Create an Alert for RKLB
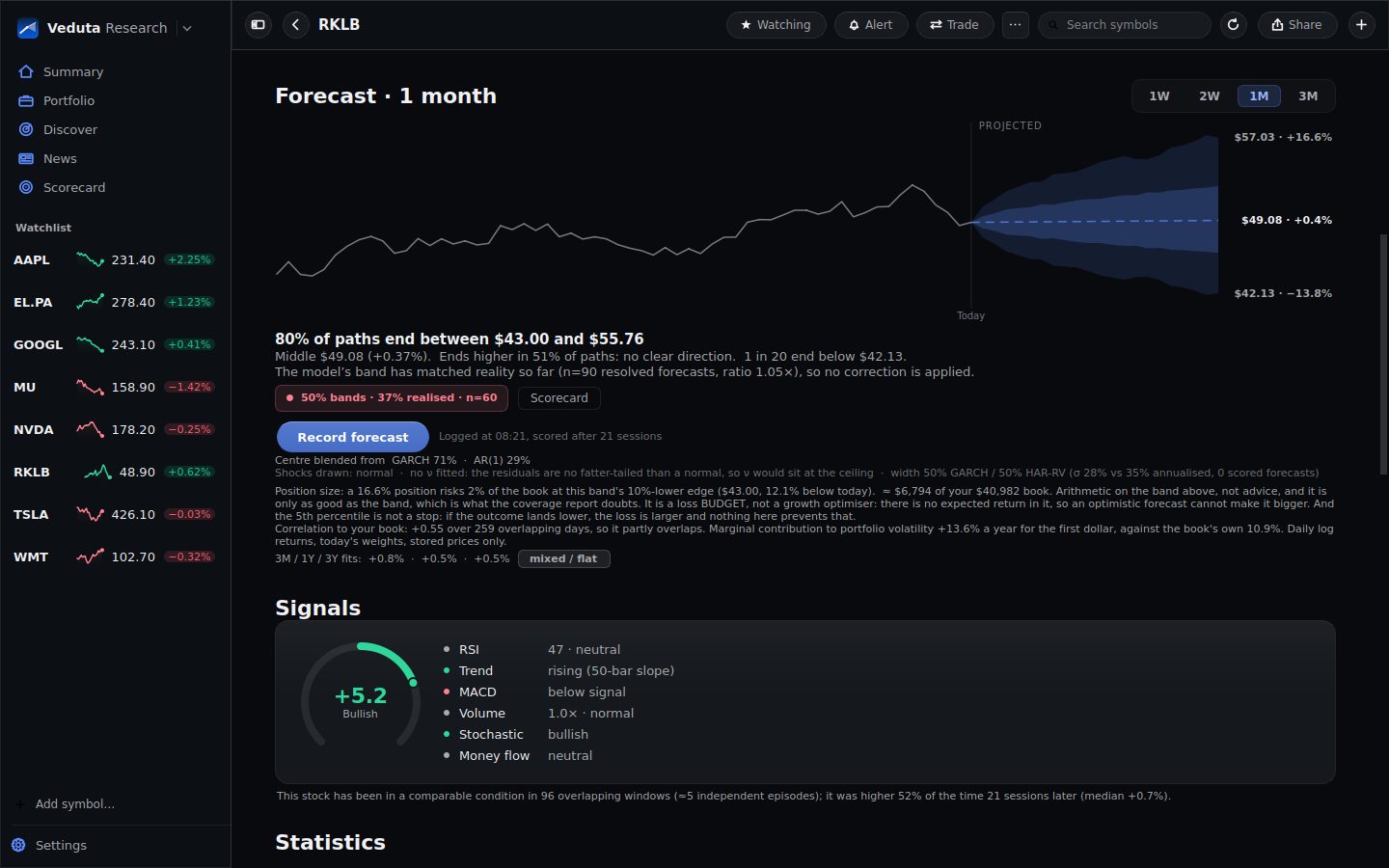1389x868 pixels. click(x=871, y=25)
